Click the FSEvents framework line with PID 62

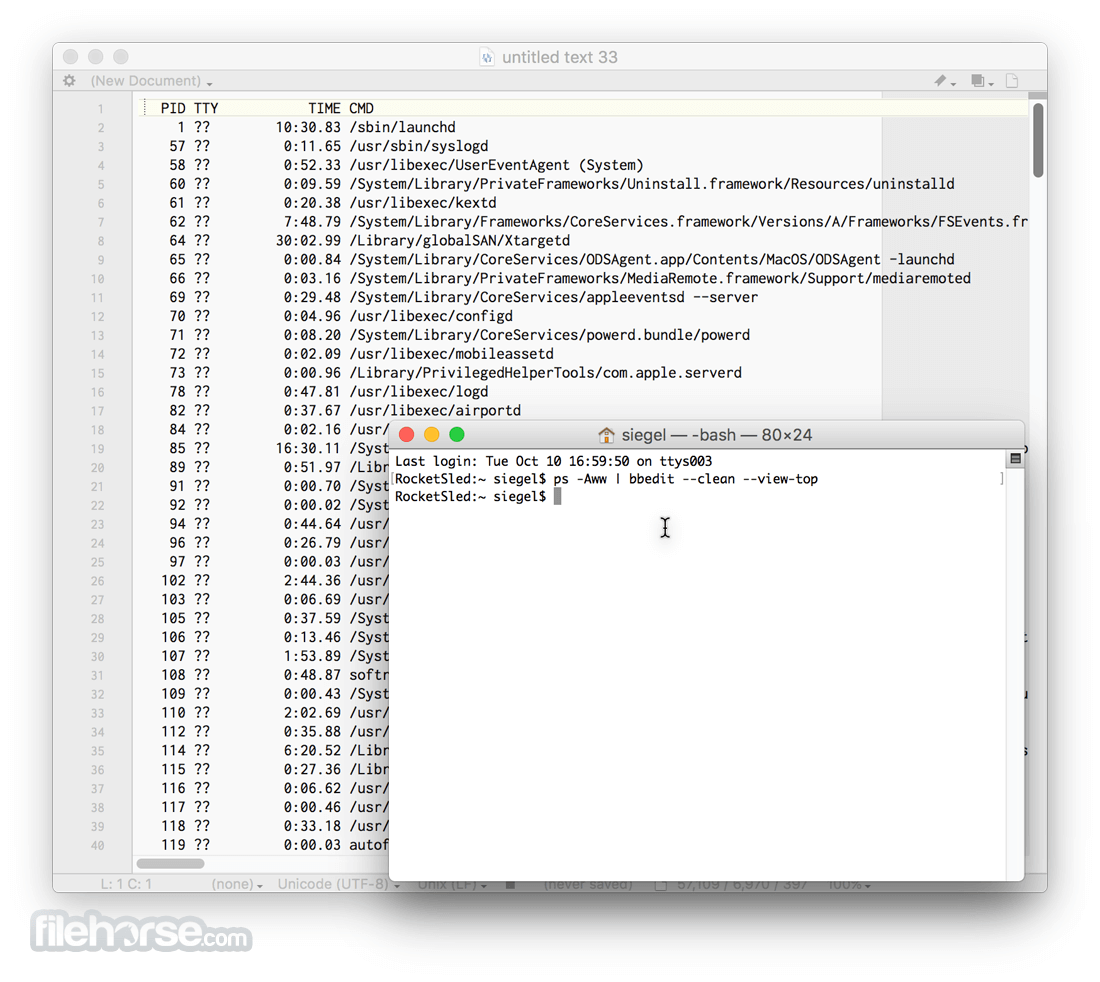pyautogui.click(x=595, y=222)
